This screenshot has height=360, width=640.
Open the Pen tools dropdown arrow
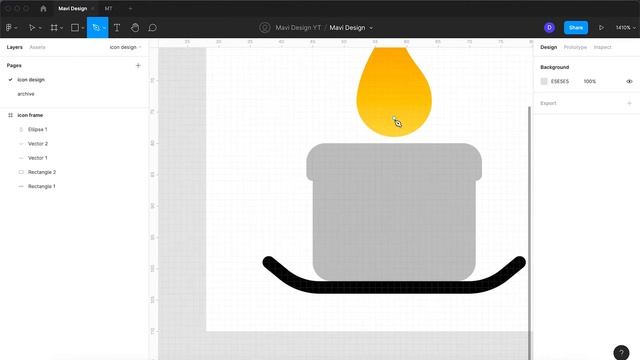[104, 28]
